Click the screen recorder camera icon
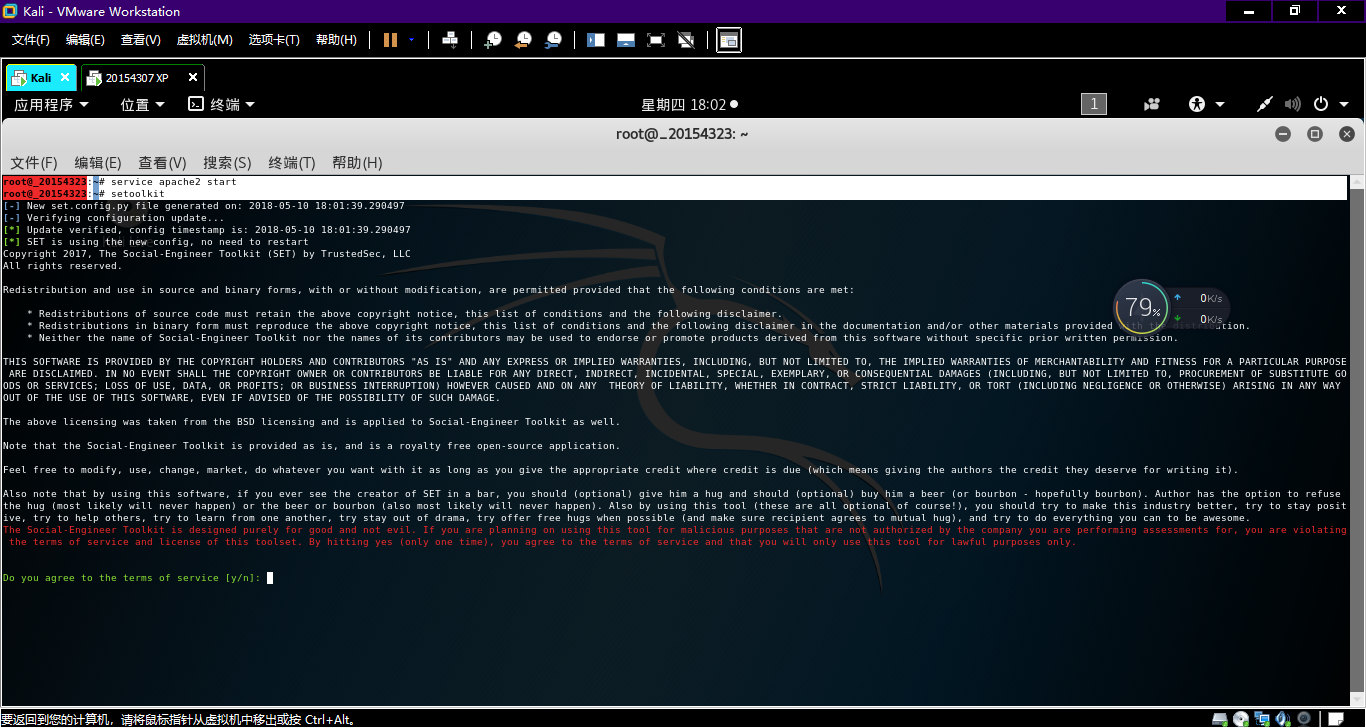 pyautogui.click(x=1153, y=104)
